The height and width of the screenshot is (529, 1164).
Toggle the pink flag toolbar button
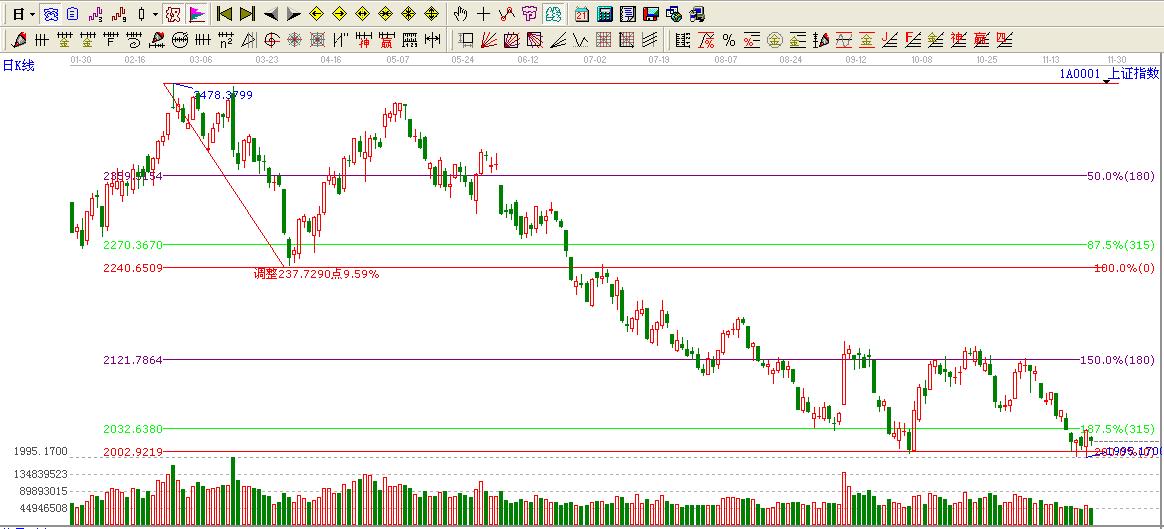(x=197, y=14)
